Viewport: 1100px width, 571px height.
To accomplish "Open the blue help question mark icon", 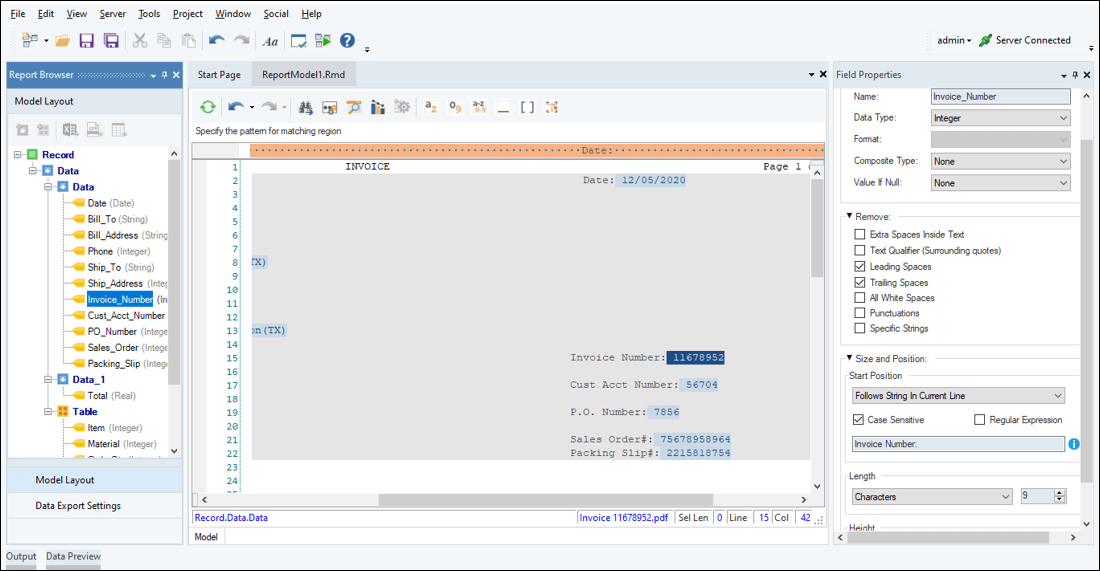I will pos(347,41).
